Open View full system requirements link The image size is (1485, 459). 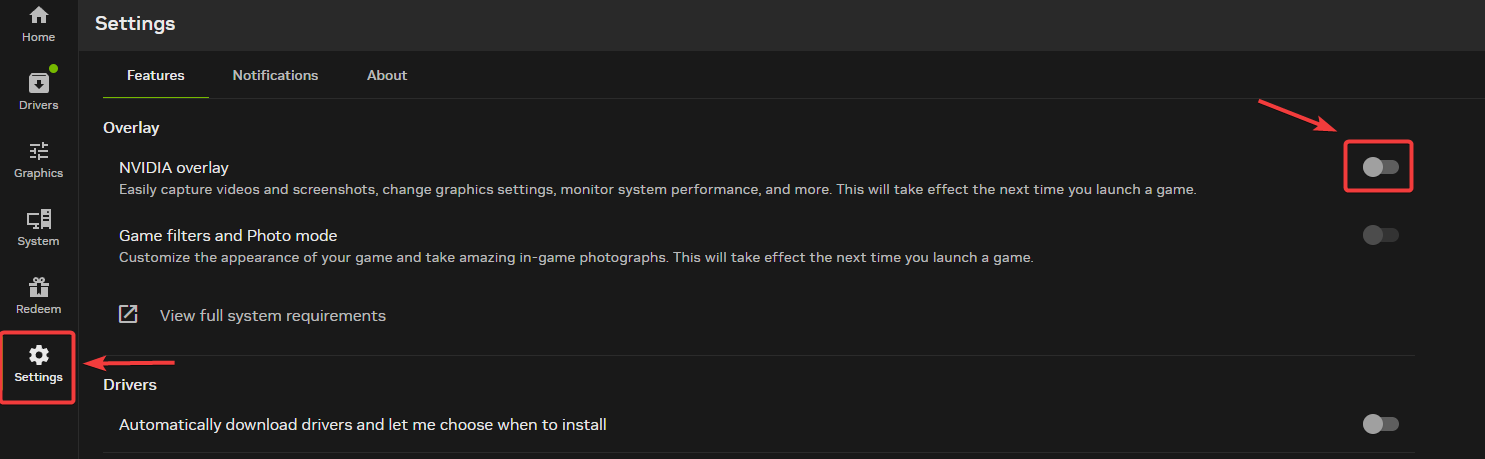pyautogui.click(x=272, y=315)
